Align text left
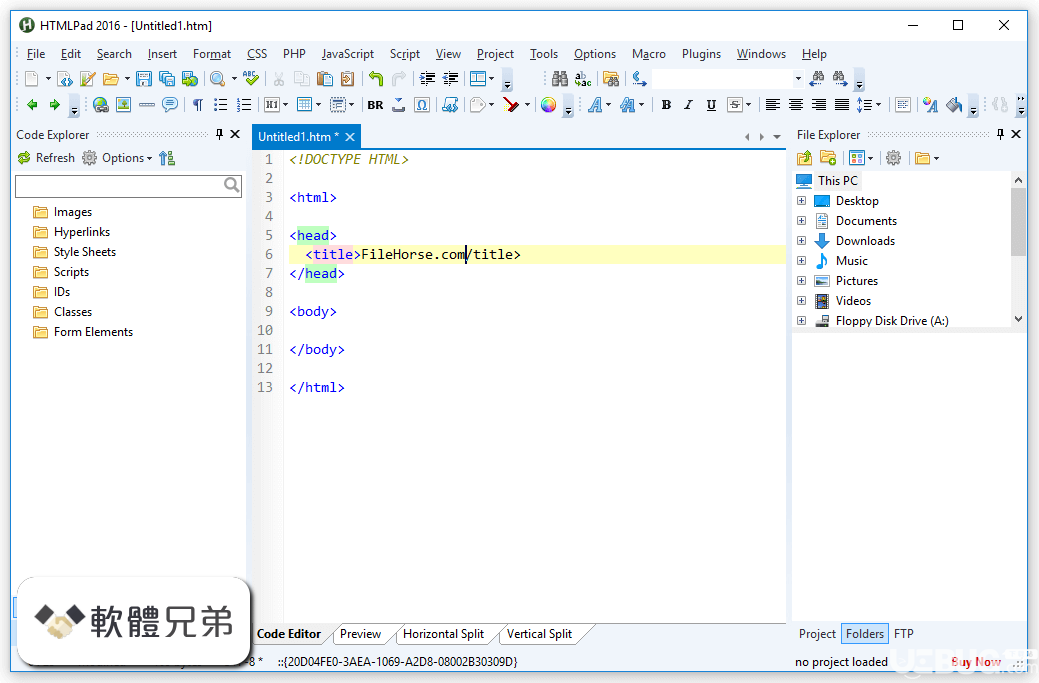Screen dimensions: 1039x683 tap(773, 105)
